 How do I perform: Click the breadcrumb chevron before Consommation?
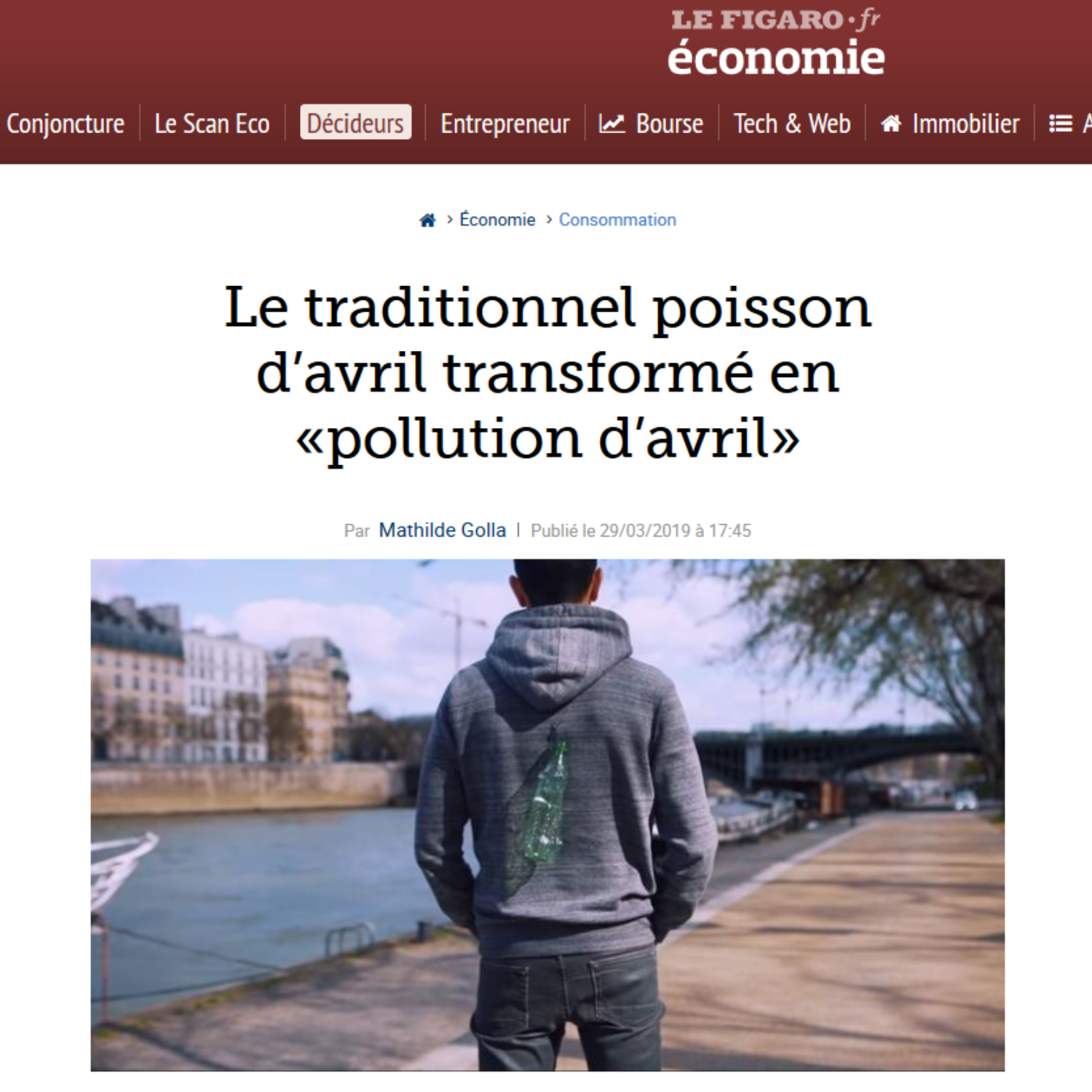(x=548, y=220)
